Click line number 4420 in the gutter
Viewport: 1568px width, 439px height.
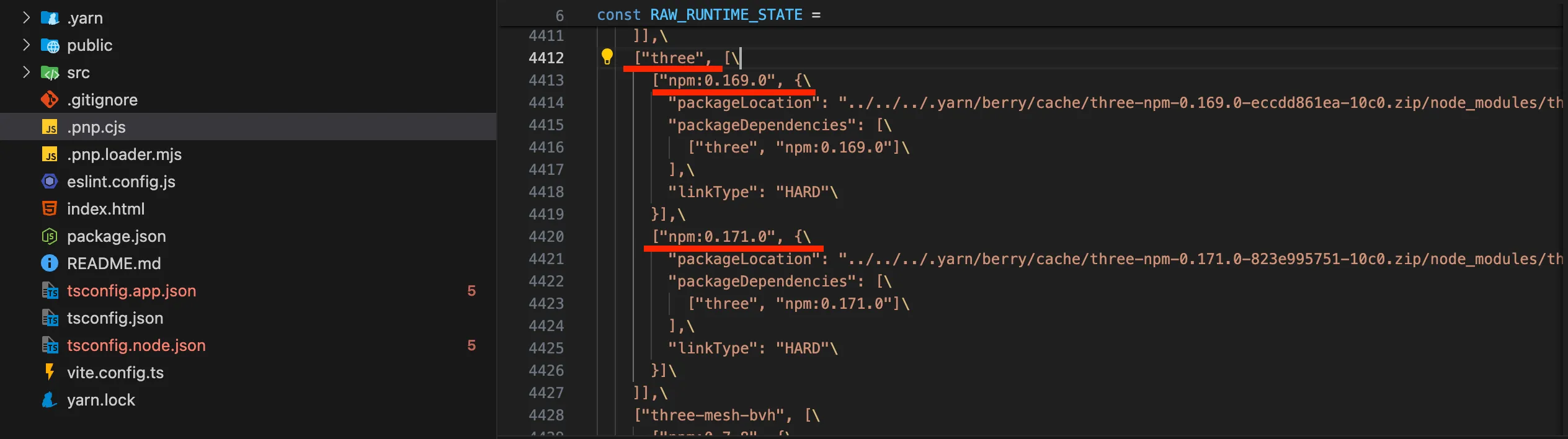tap(546, 236)
